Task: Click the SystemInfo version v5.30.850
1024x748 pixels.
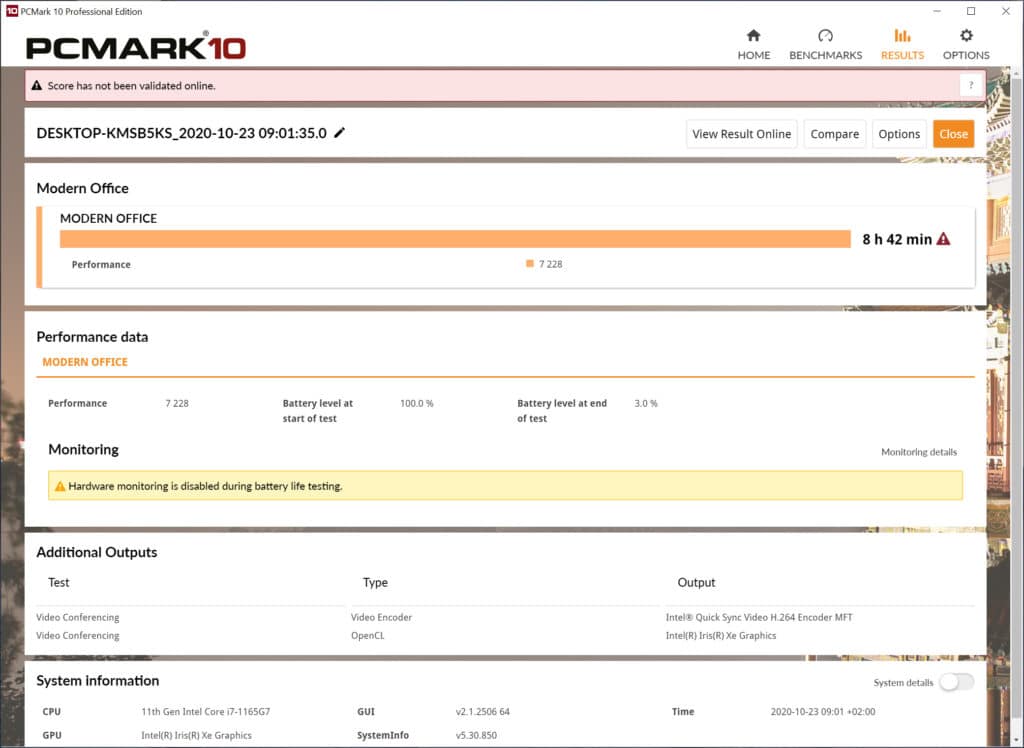Action: pyautogui.click(x=476, y=735)
